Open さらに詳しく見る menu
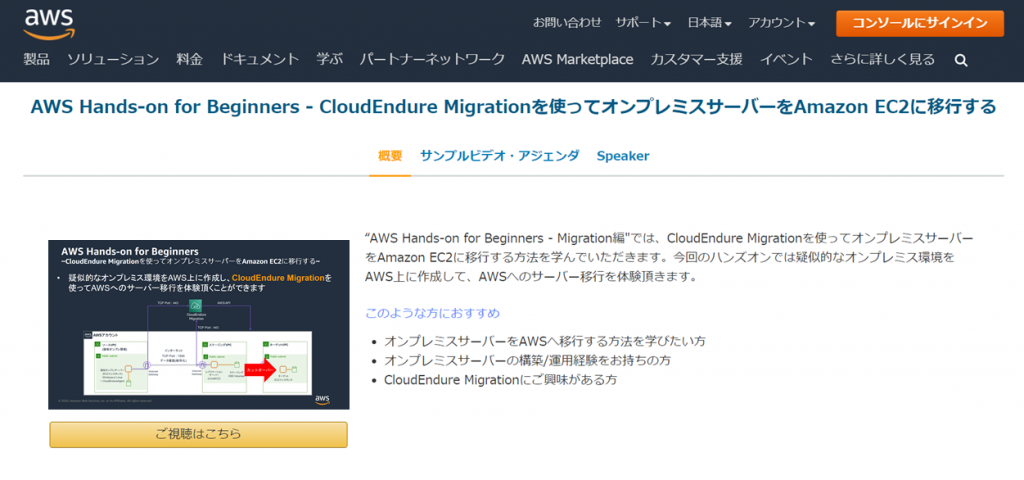Viewport: 1024px width, 480px height. (x=882, y=59)
